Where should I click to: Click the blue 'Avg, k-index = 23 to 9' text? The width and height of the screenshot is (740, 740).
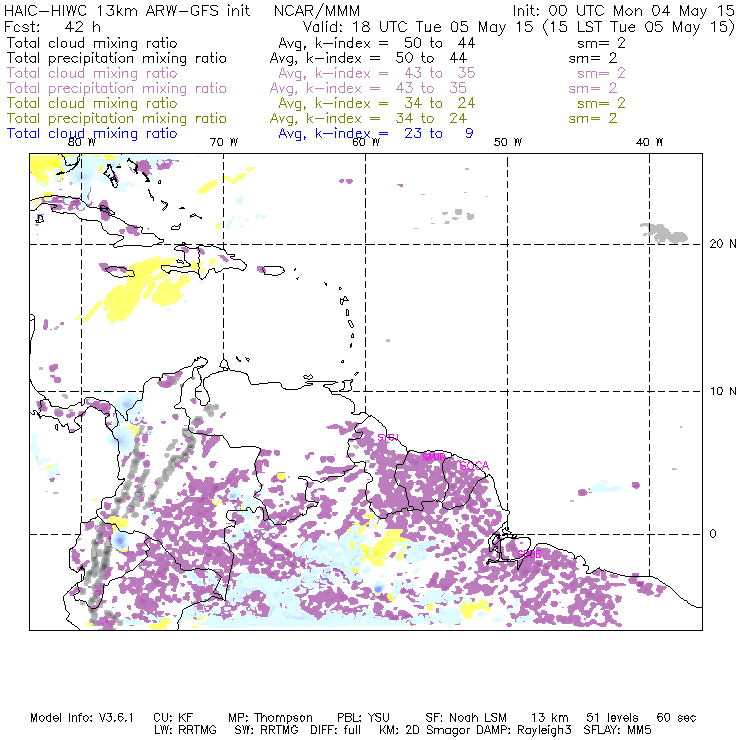click(376, 134)
